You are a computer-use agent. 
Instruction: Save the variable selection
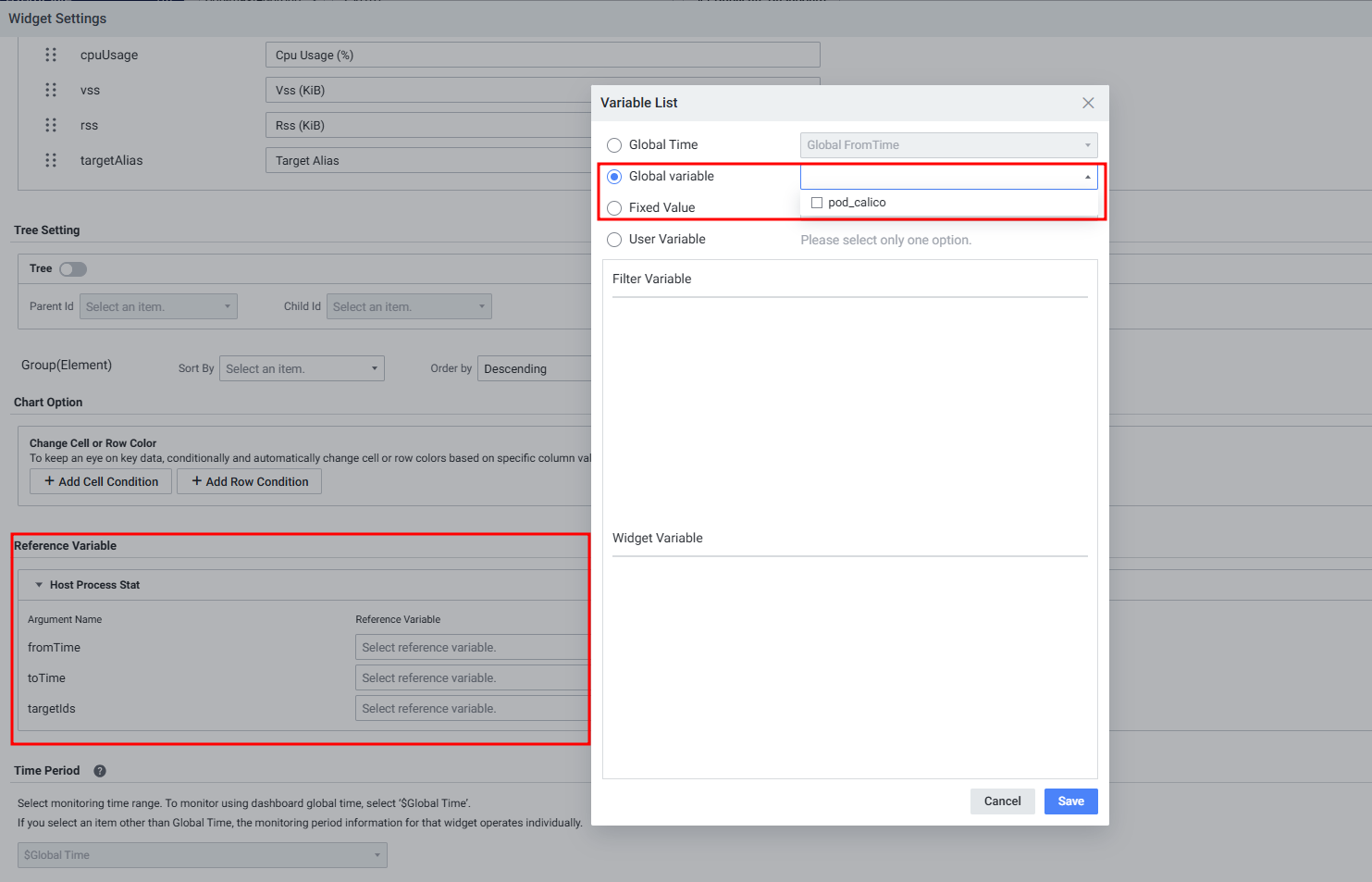pyautogui.click(x=1070, y=801)
